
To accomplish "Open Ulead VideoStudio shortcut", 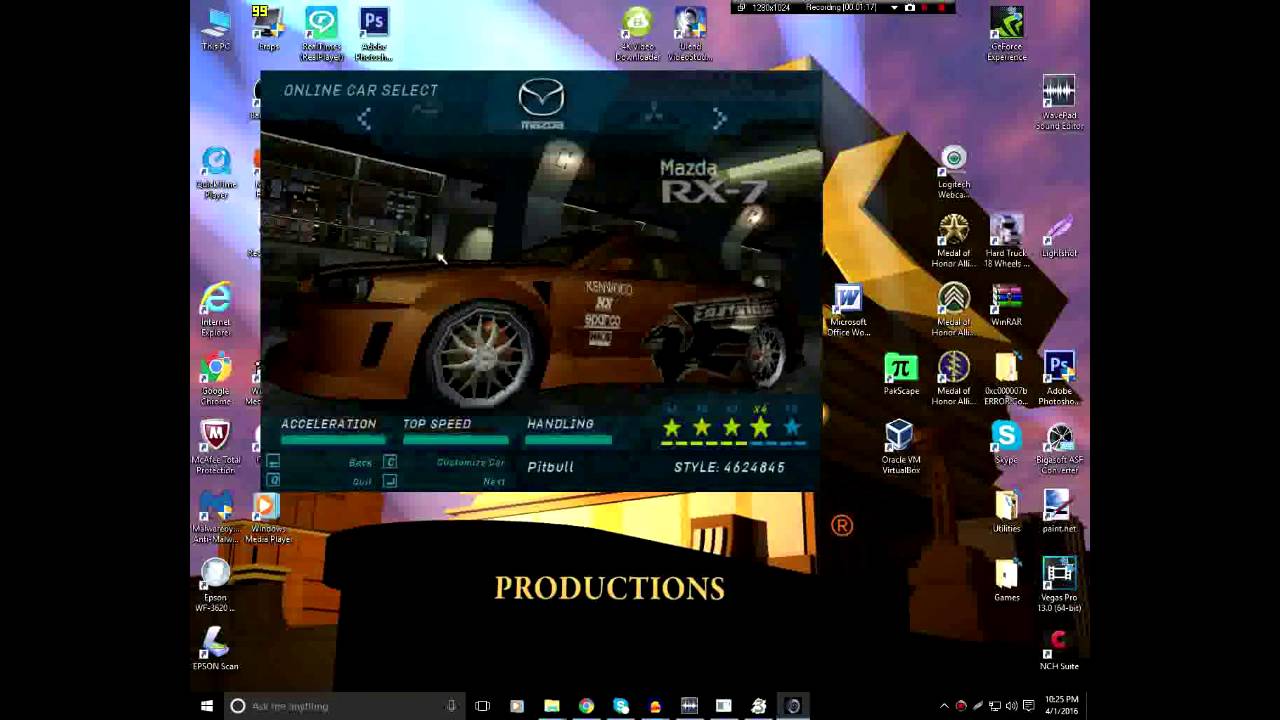I will coord(689,34).
